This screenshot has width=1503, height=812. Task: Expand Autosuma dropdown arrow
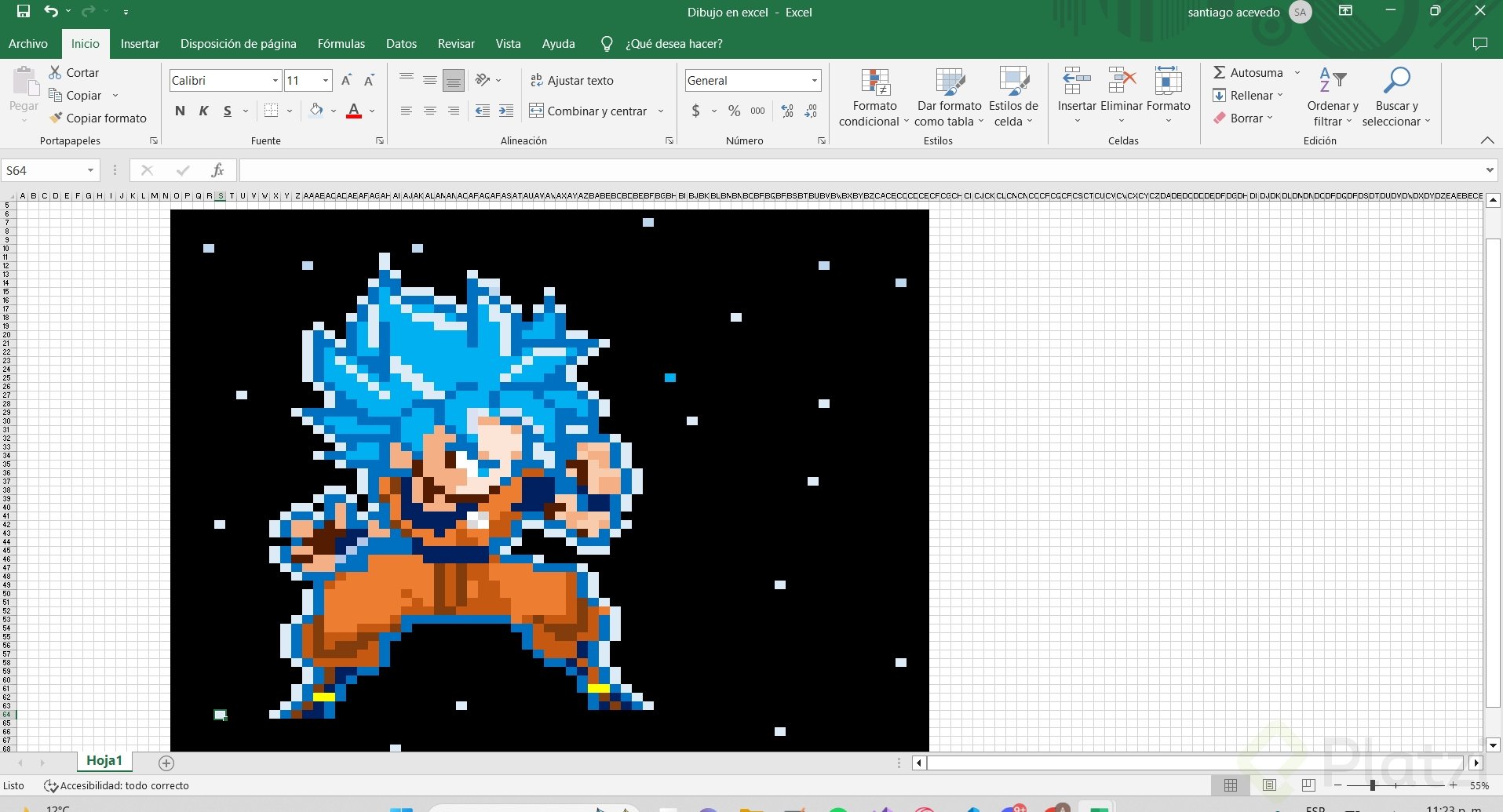pyautogui.click(x=1297, y=72)
